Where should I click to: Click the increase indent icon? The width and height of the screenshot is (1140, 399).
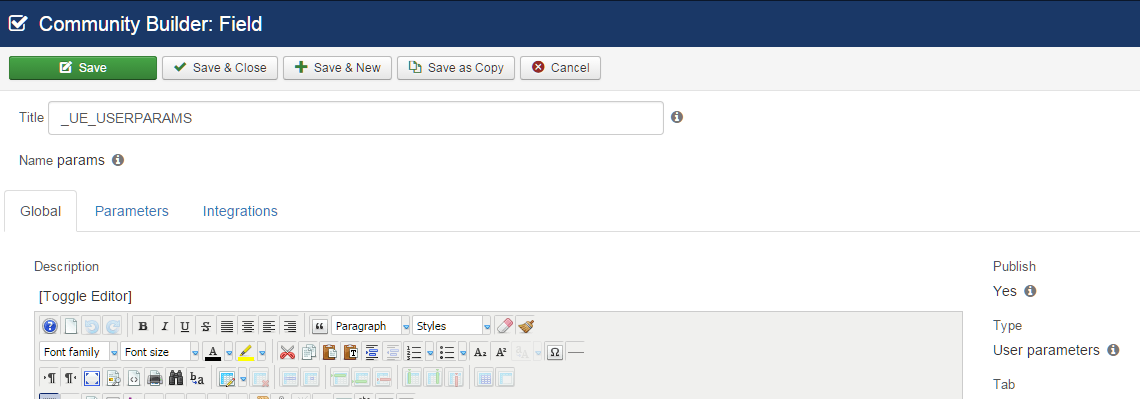click(x=372, y=352)
